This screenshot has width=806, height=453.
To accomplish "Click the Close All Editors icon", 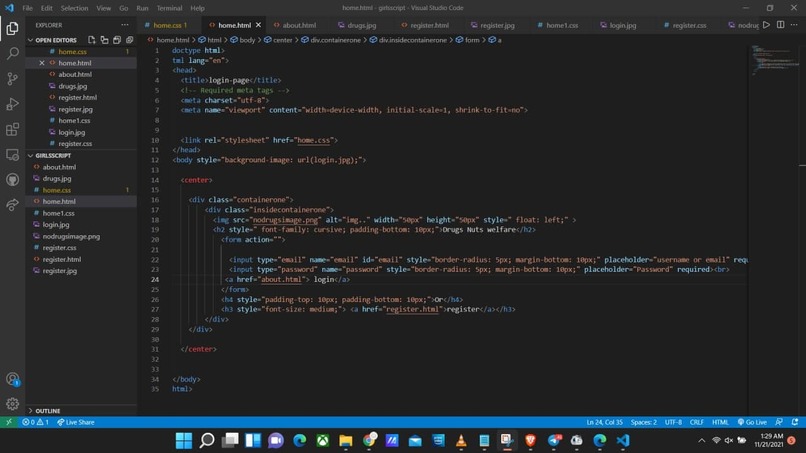I will pos(130,40).
